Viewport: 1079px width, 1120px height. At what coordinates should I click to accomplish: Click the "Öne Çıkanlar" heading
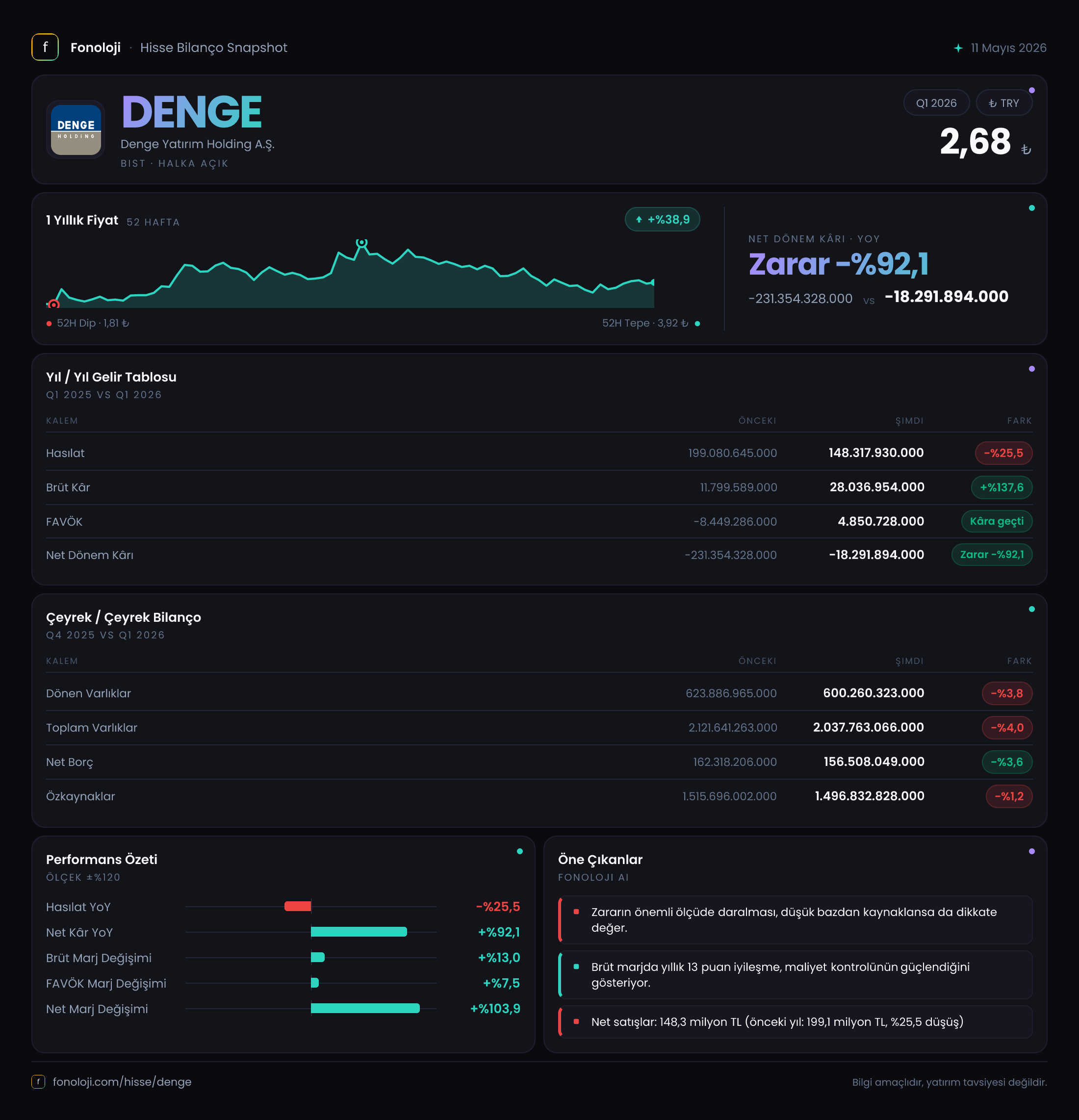600,860
